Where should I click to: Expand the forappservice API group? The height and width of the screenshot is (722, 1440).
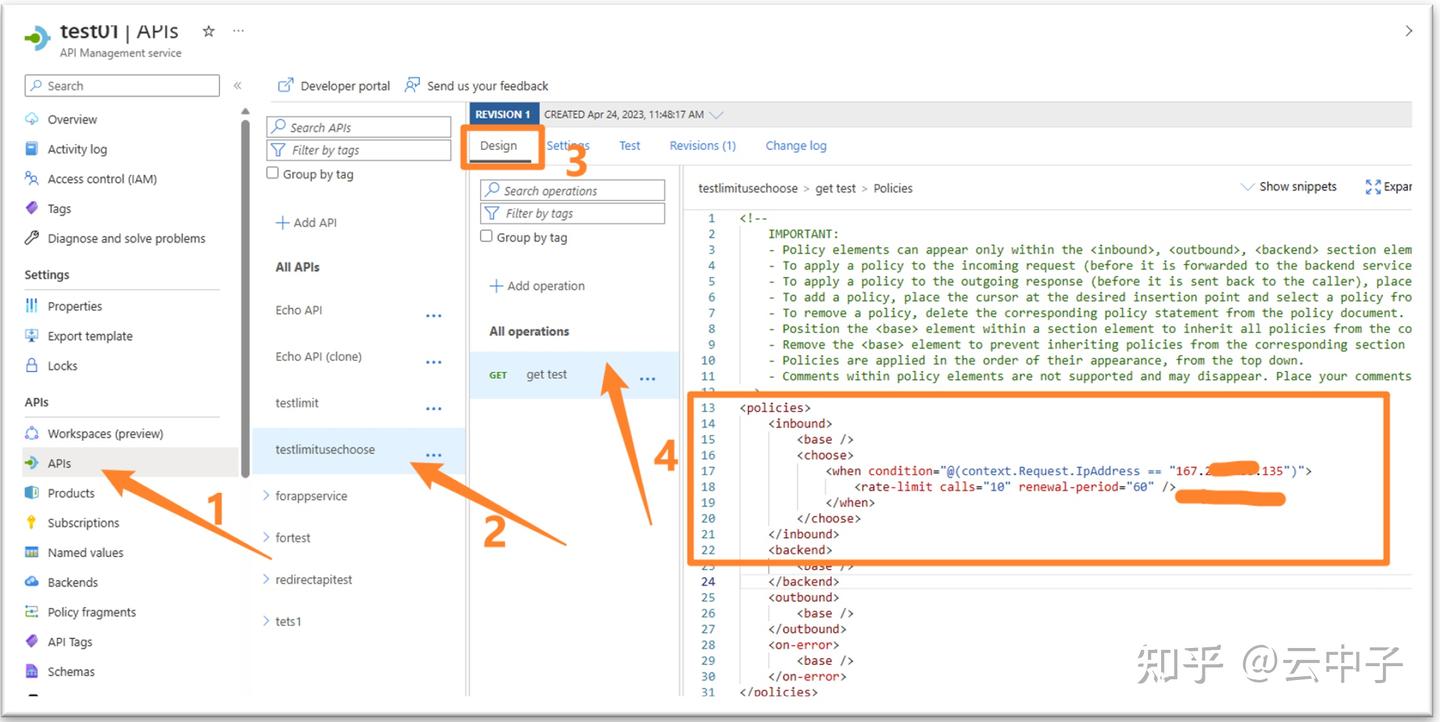point(266,495)
